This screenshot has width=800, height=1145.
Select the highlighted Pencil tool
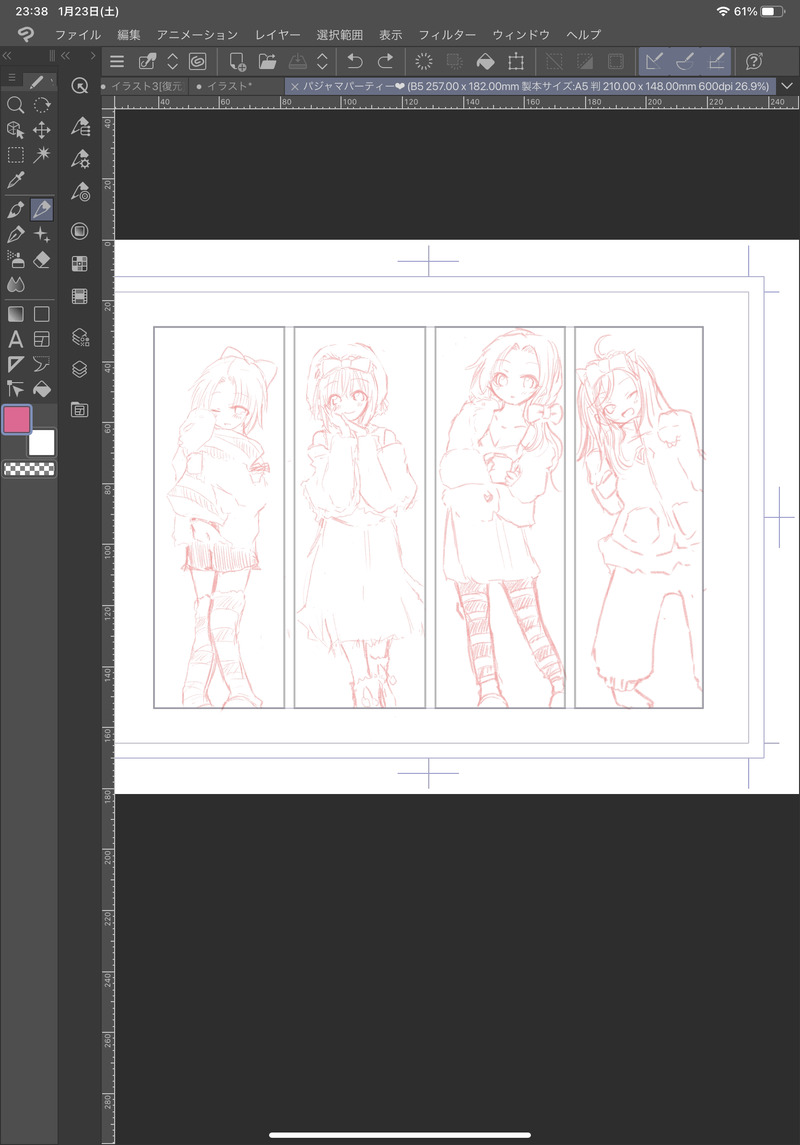tap(42, 210)
